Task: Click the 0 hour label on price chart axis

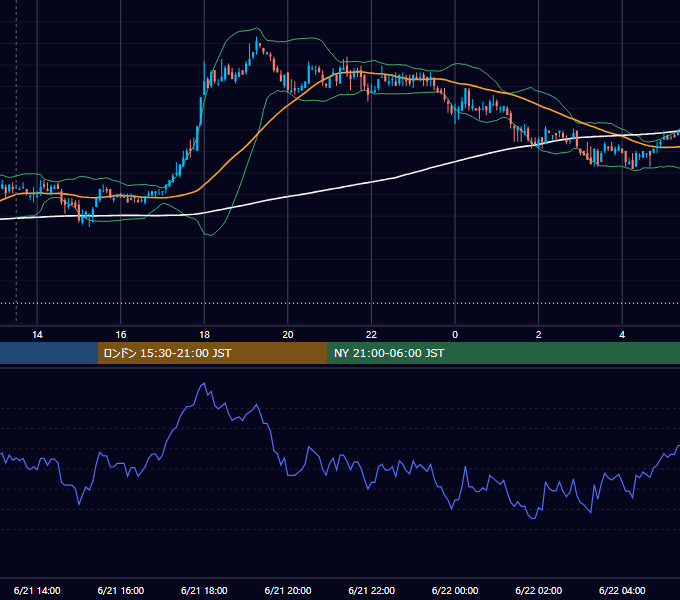Action: tap(455, 335)
